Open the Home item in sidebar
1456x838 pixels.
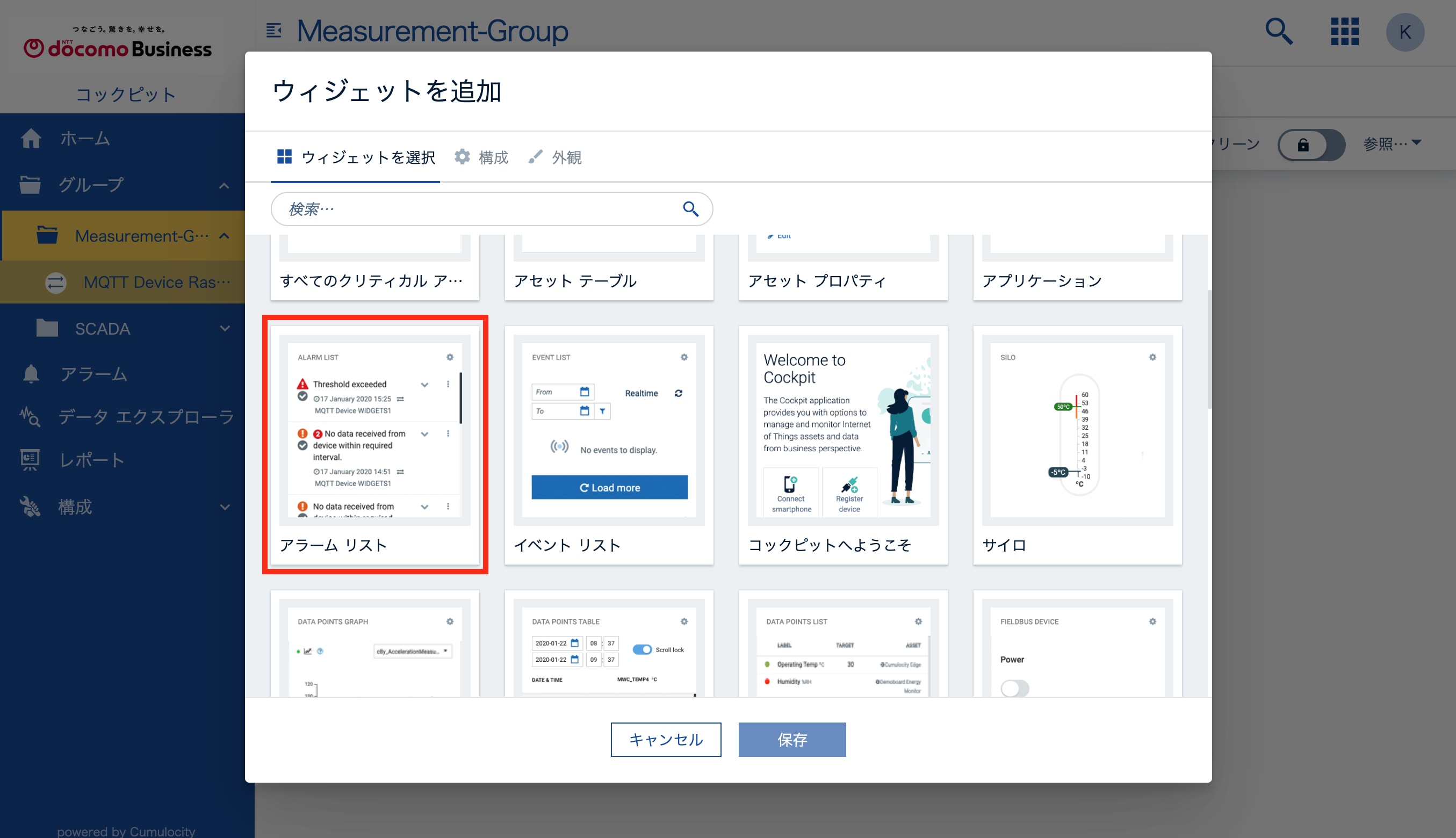tap(122, 138)
